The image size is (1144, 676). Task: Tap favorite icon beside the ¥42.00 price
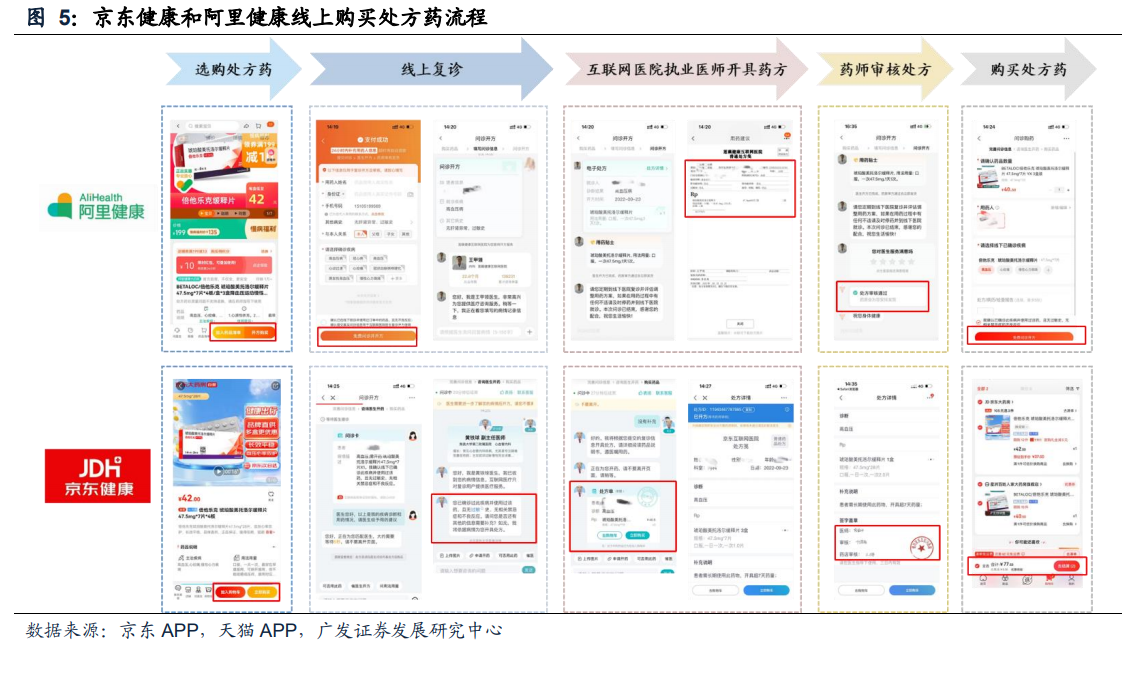click(271, 495)
